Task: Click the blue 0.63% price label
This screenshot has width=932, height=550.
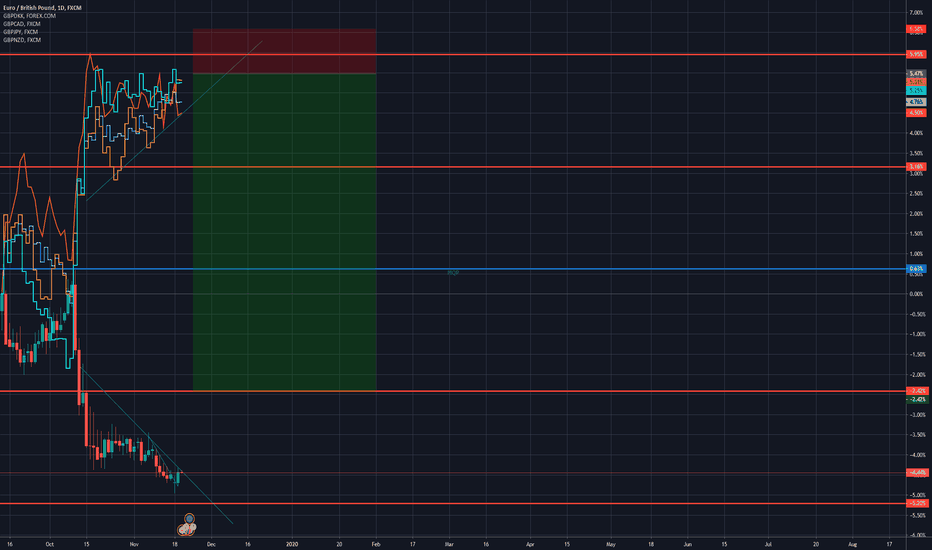Action: (916, 269)
